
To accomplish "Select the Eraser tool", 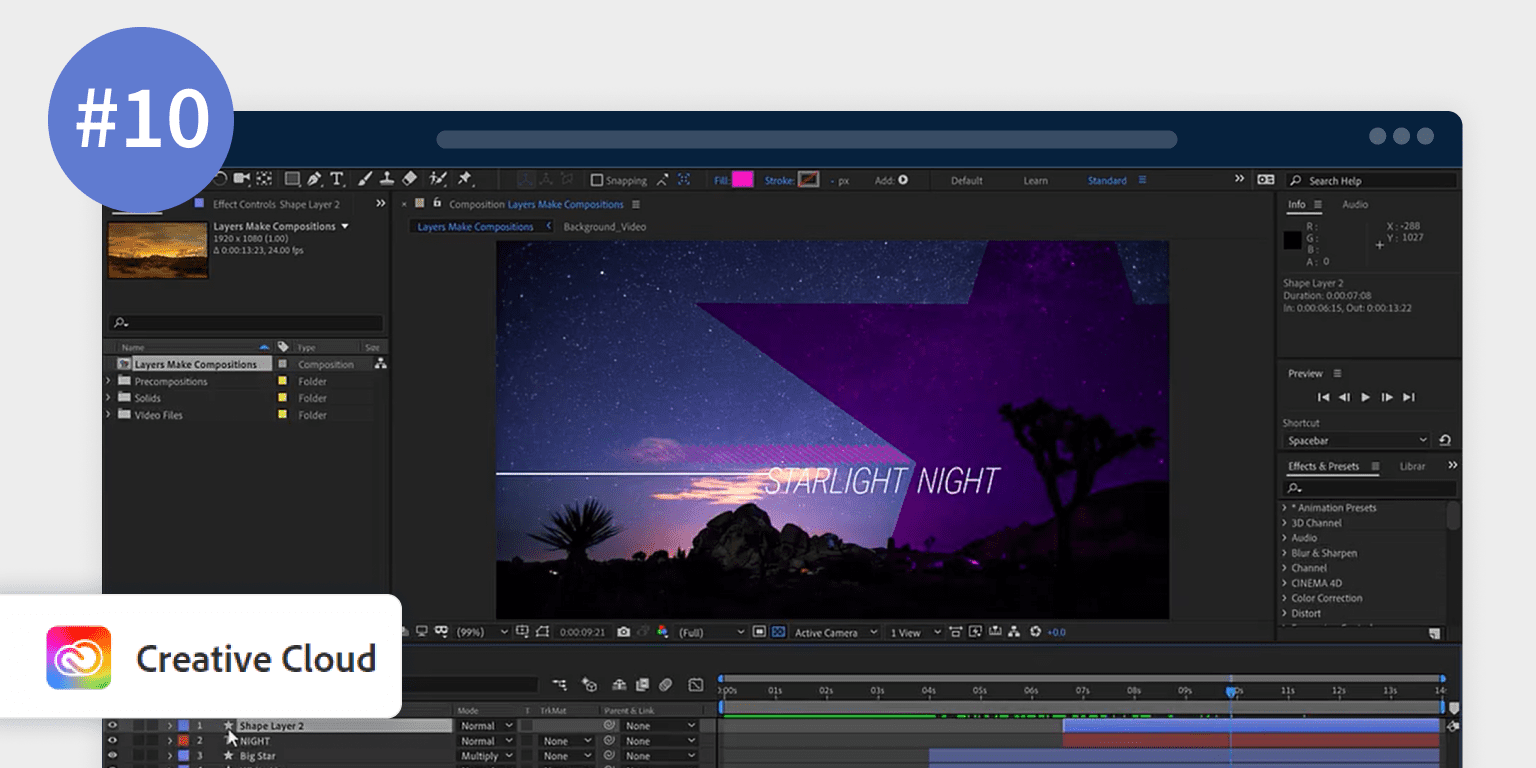I will tap(409, 179).
